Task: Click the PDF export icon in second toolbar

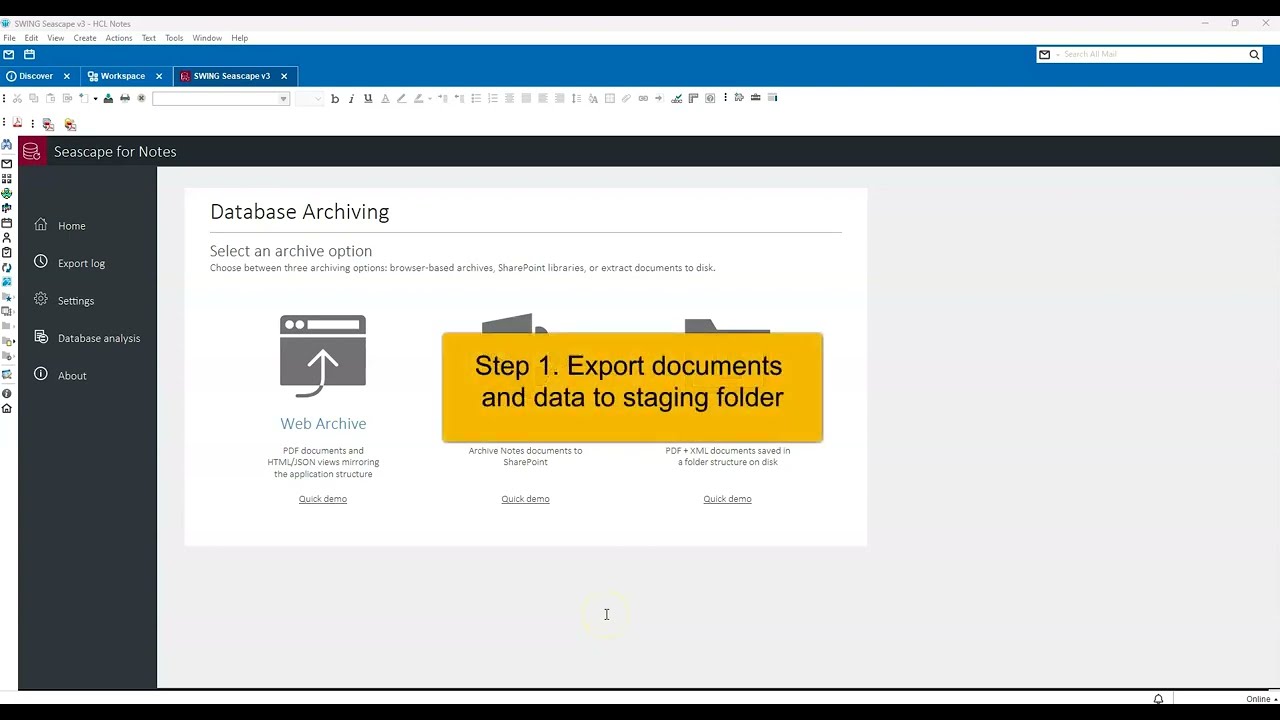Action: tap(17, 122)
